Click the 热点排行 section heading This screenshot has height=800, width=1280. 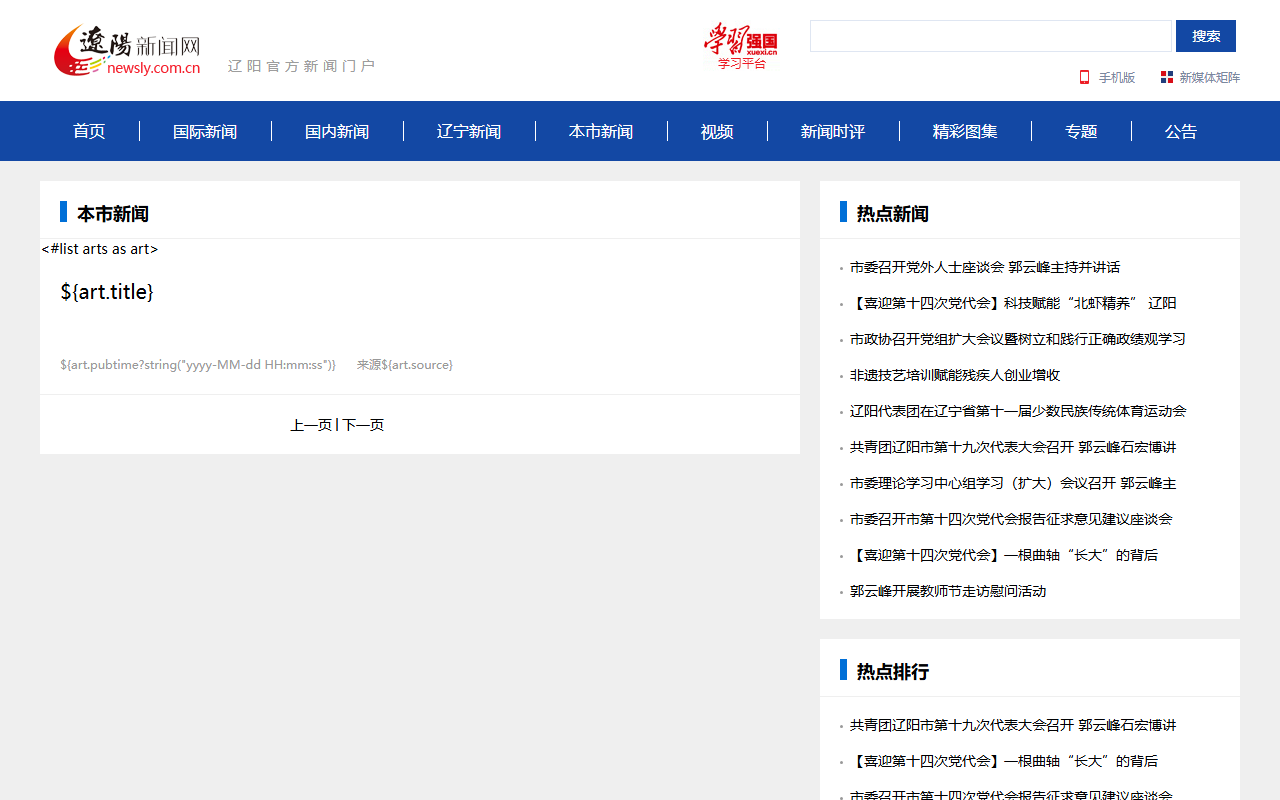[893, 672]
